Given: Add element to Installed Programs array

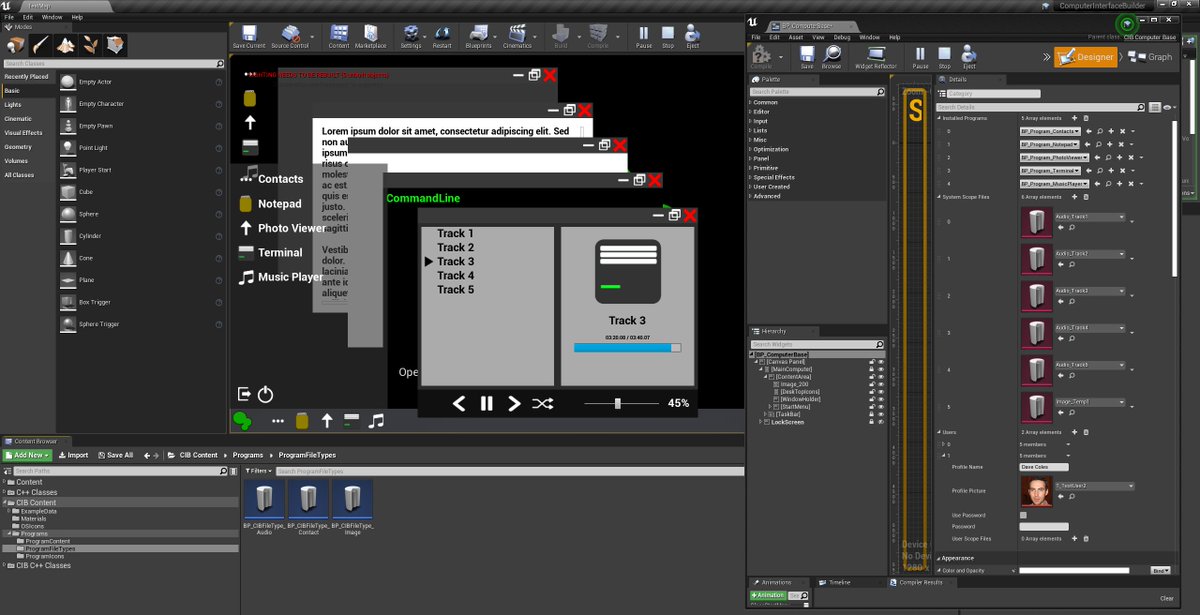Looking at the screenshot, I should tap(1074, 118).
